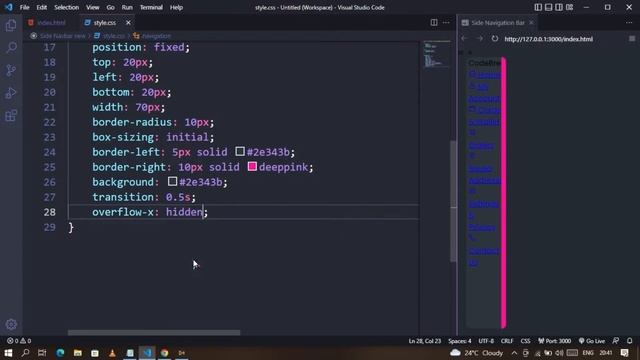Click the navigation selector breadcrumb

pyautogui.click(x=153, y=36)
